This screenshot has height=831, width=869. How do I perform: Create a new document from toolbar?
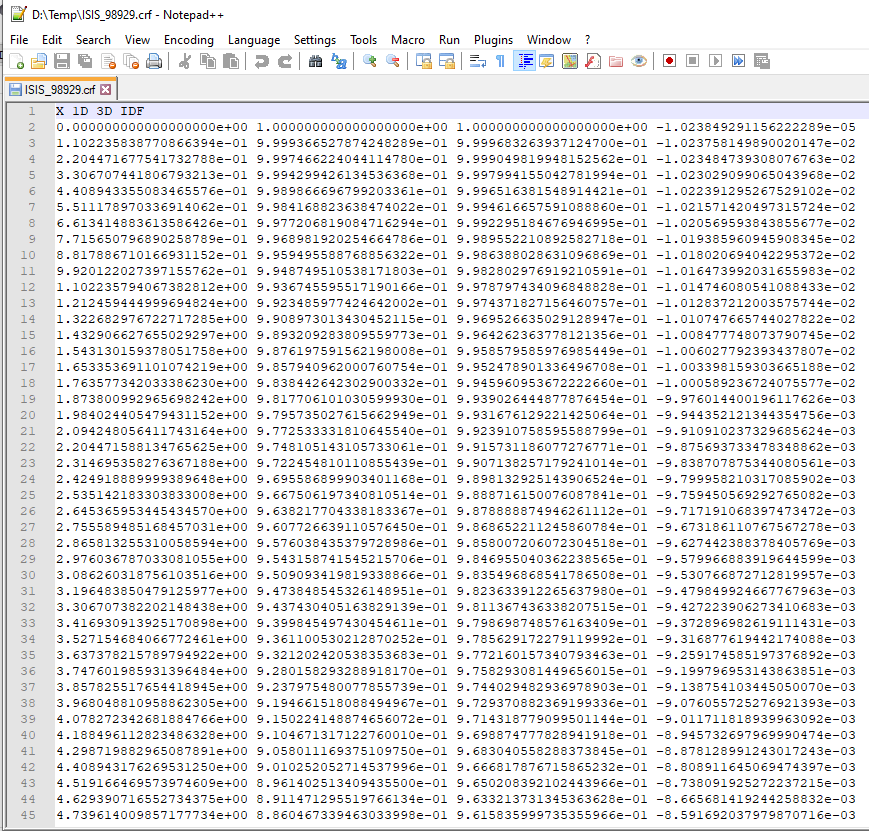[17, 61]
